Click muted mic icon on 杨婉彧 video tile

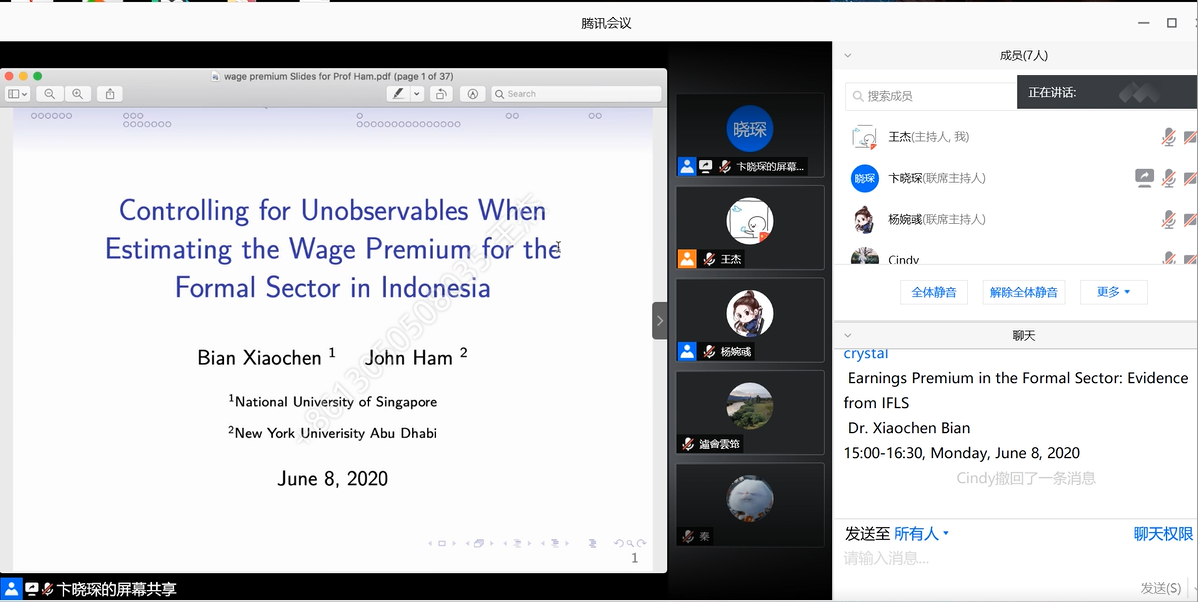tap(708, 351)
